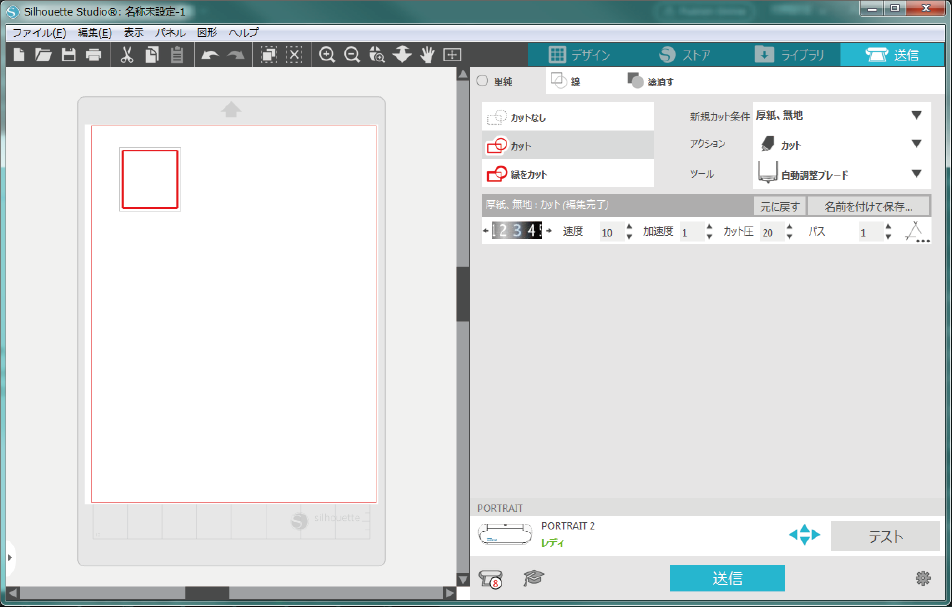Increase the カット圧 value with up arrow
Screen dimensions: 952x607
click(x=789, y=227)
